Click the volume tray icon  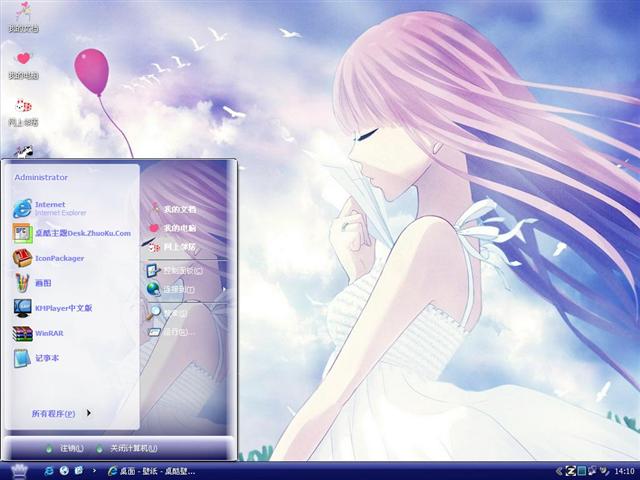[603, 471]
